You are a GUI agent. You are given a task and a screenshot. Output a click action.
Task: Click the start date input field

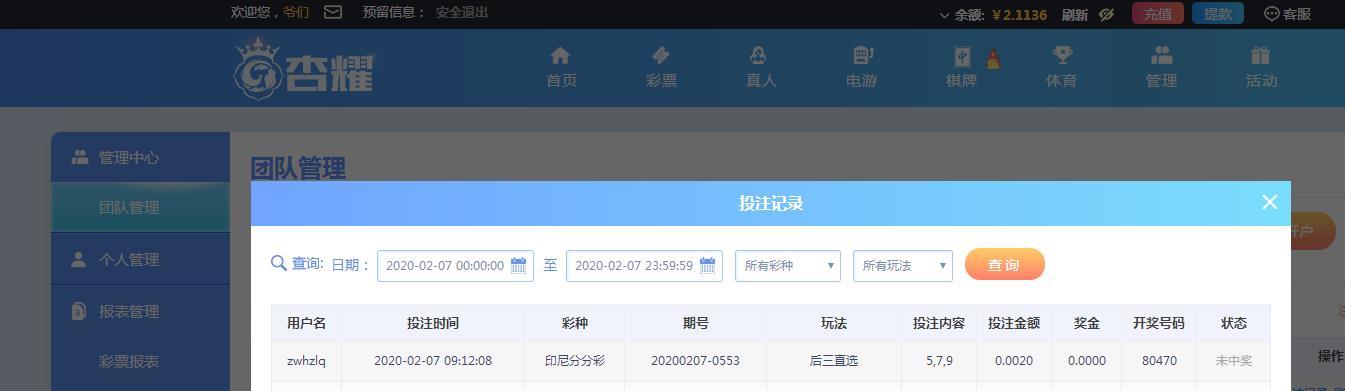pos(455,265)
